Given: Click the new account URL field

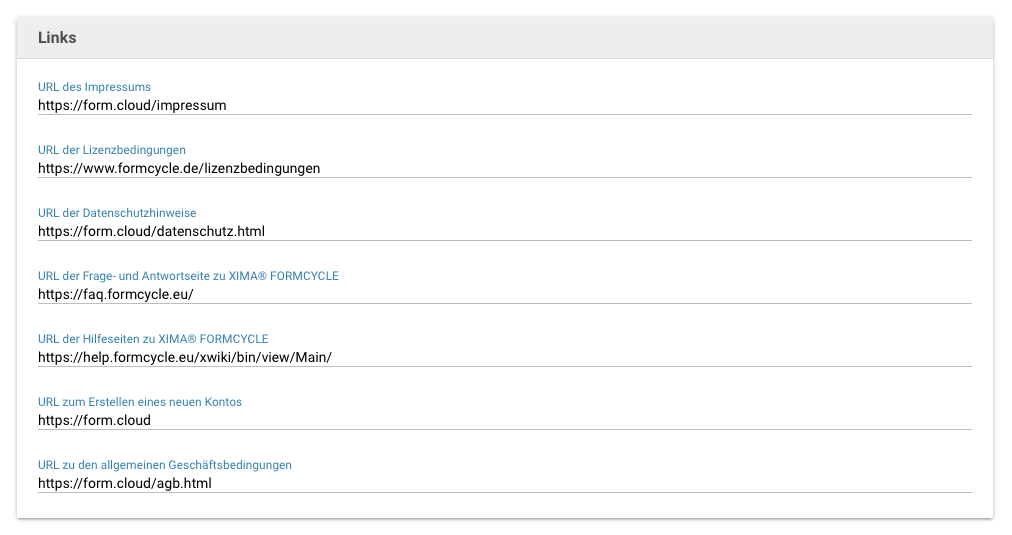Looking at the screenshot, I should click(504, 420).
